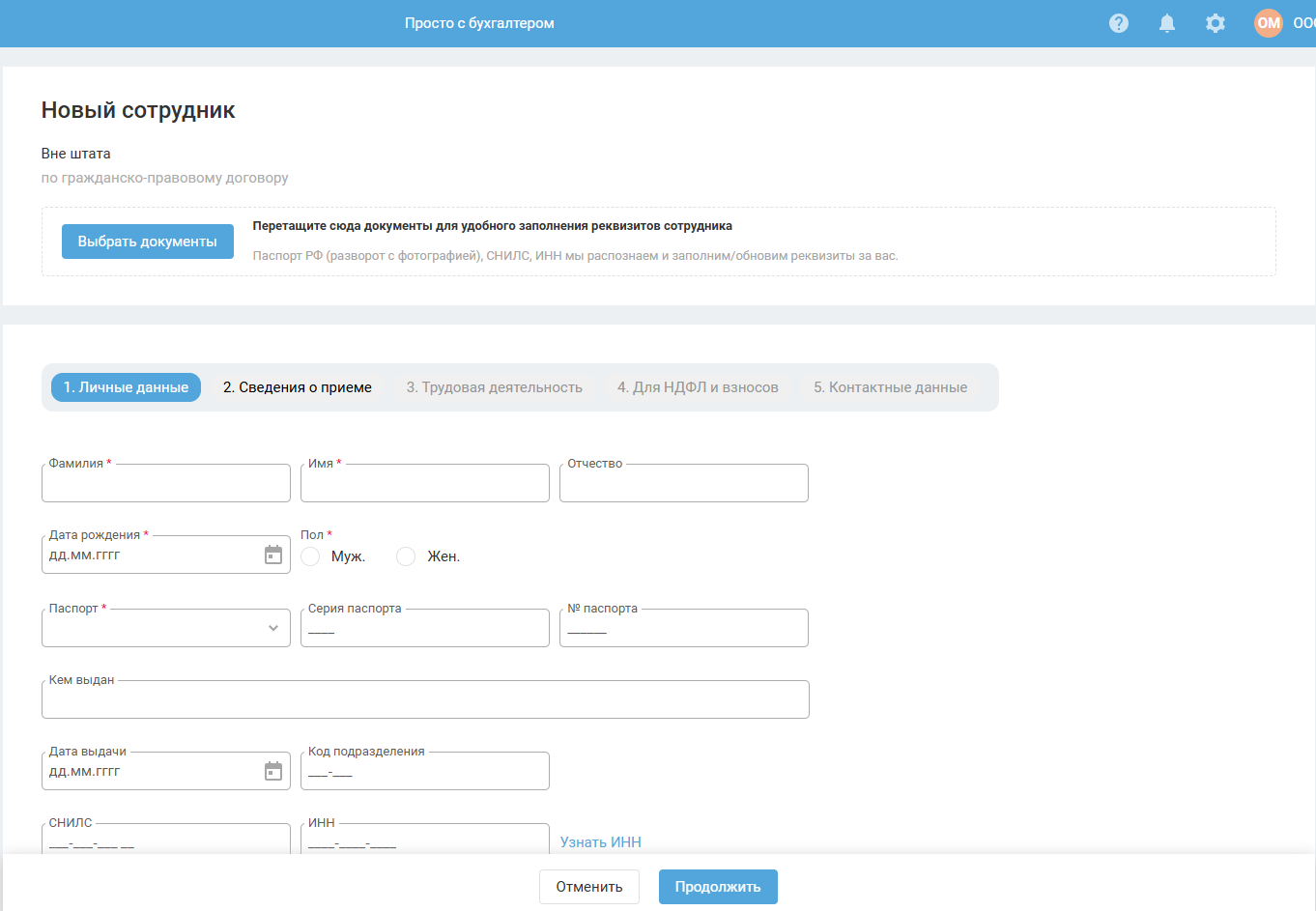Open the notifications bell
The width and height of the screenshot is (1316, 911).
(1167, 23)
